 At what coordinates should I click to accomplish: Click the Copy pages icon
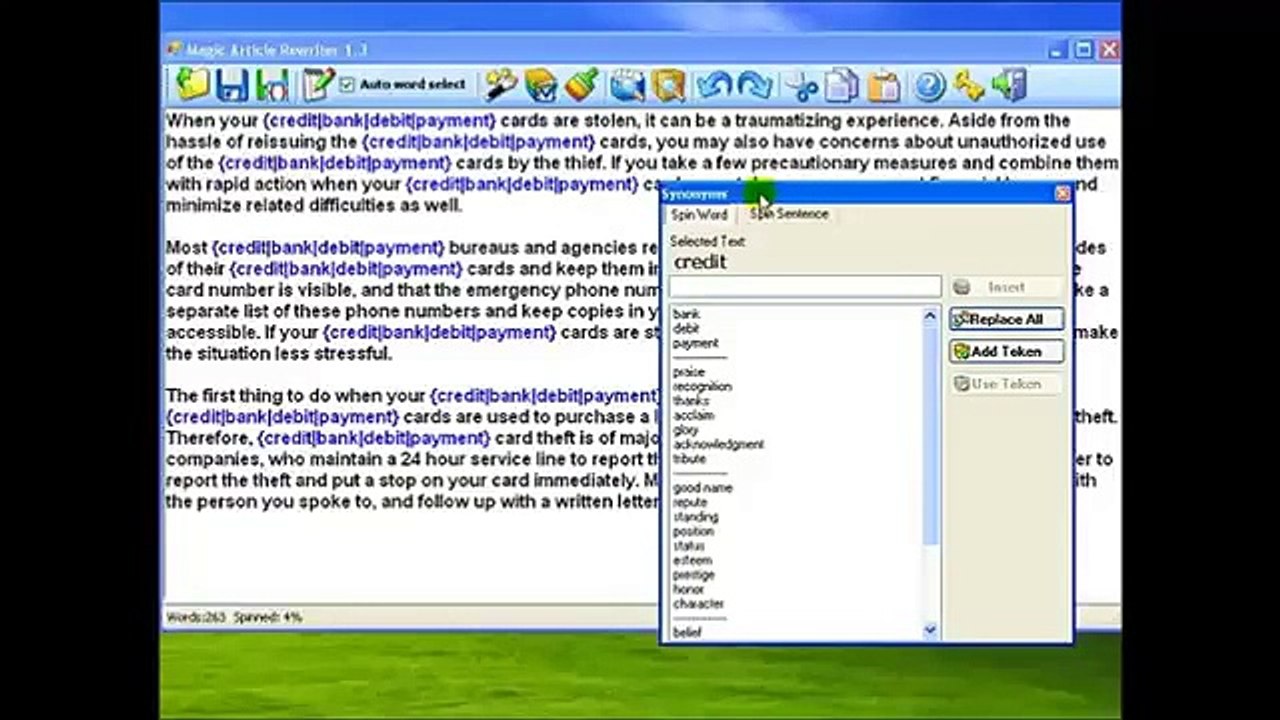pyautogui.click(x=842, y=85)
